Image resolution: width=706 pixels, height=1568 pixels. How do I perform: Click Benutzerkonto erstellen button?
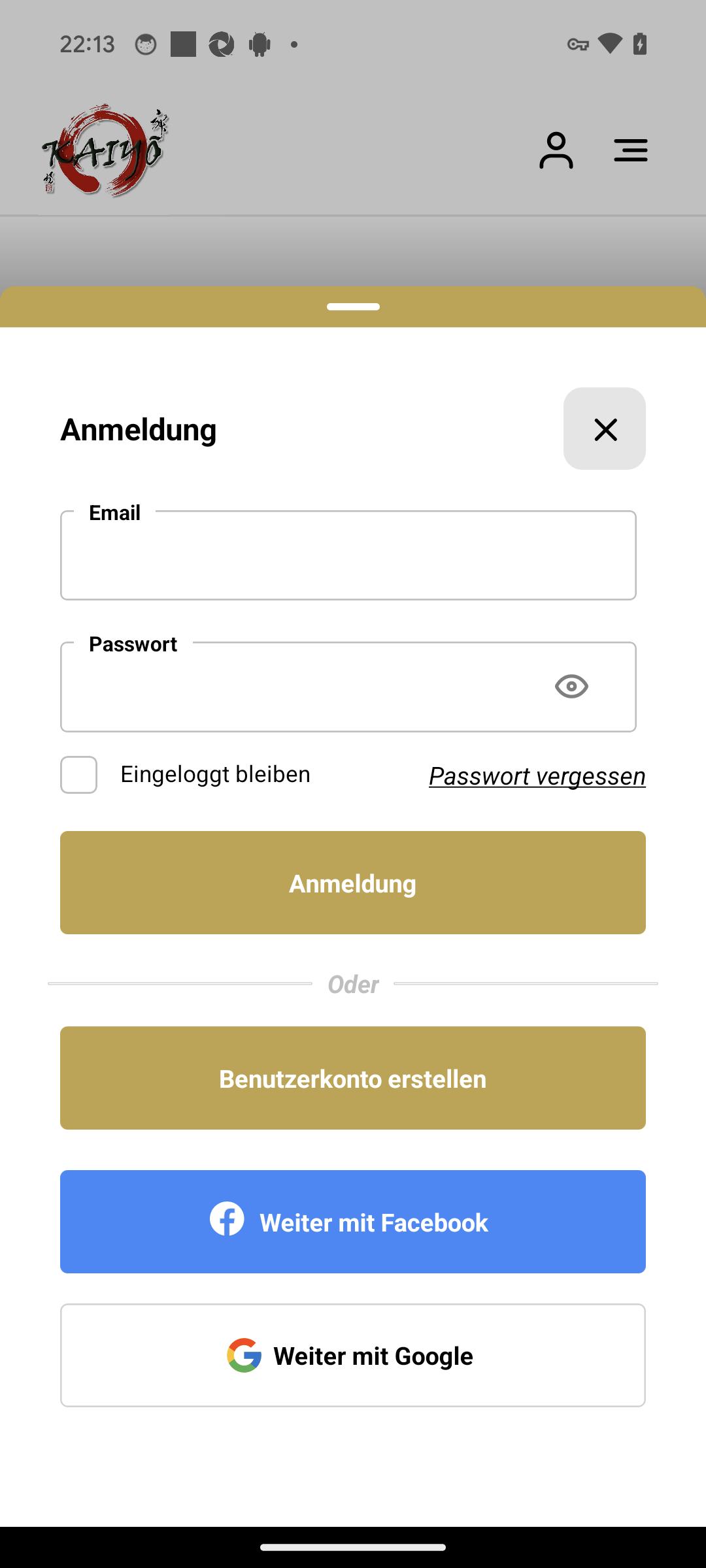coord(353,1078)
